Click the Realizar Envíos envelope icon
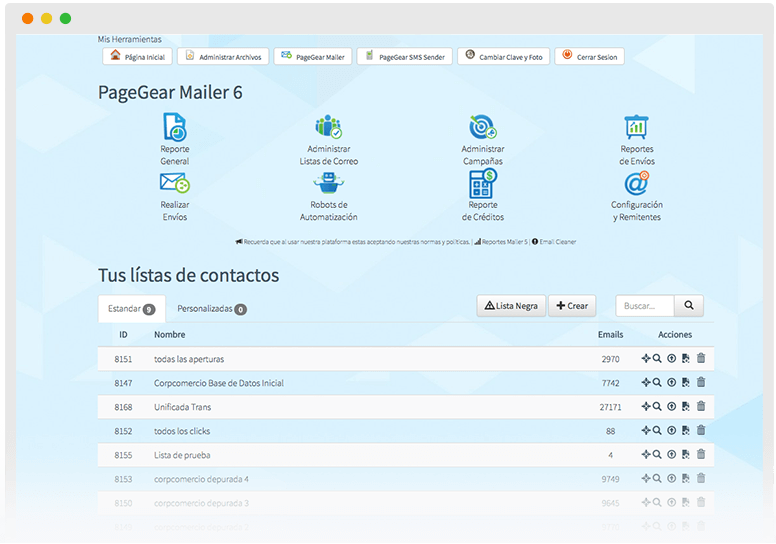Screen dimensions: 776x544 [x=174, y=184]
